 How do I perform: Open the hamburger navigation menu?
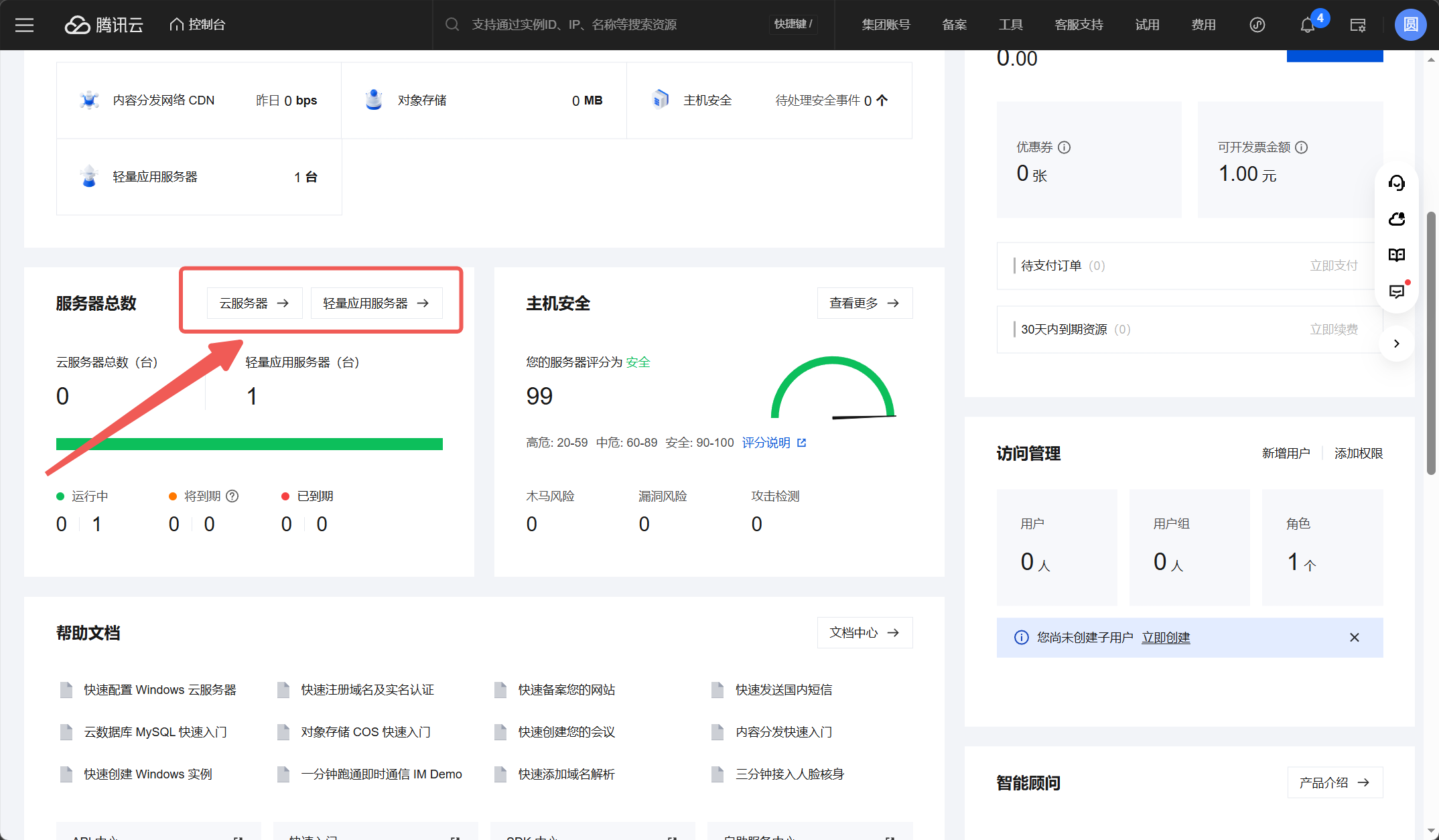pos(25,25)
